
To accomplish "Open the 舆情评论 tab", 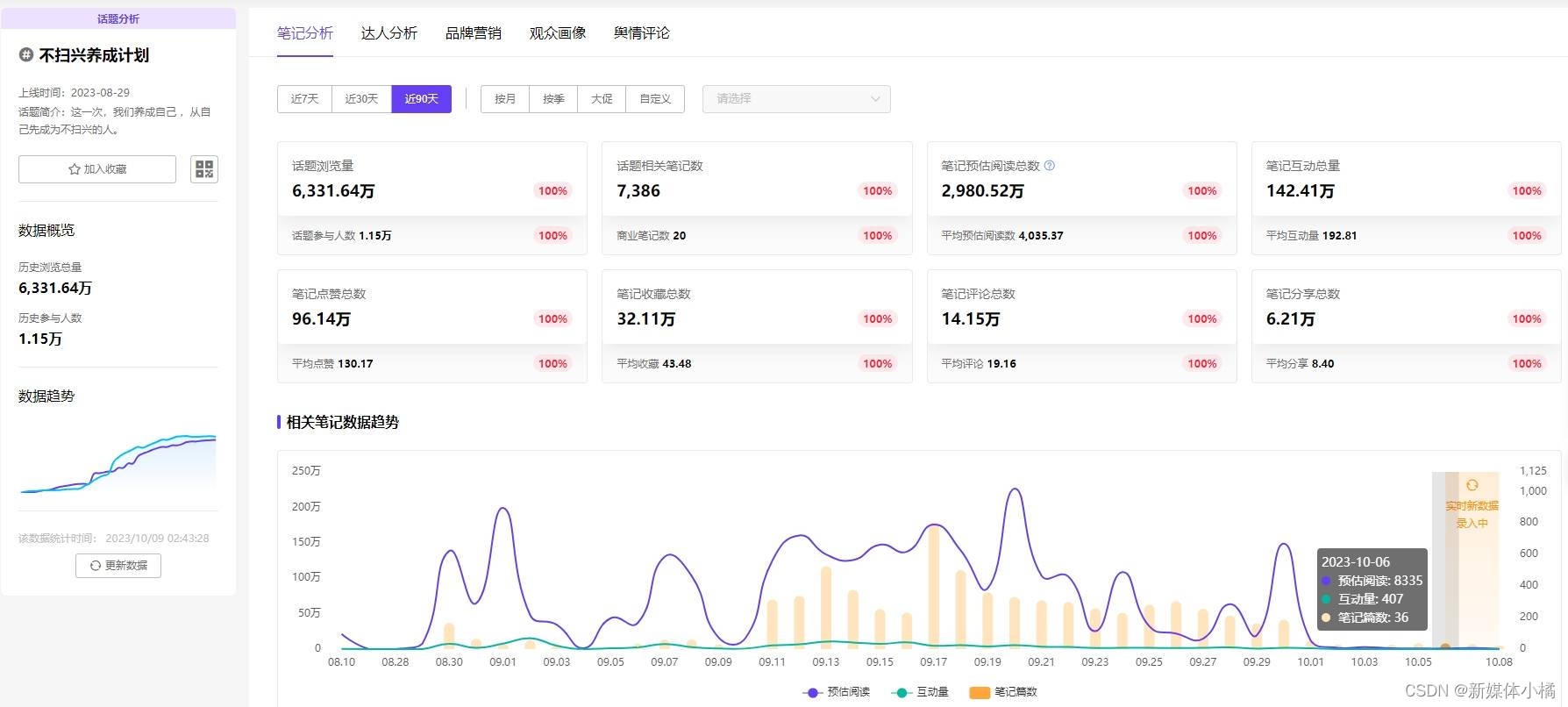I will [x=642, y=33].
